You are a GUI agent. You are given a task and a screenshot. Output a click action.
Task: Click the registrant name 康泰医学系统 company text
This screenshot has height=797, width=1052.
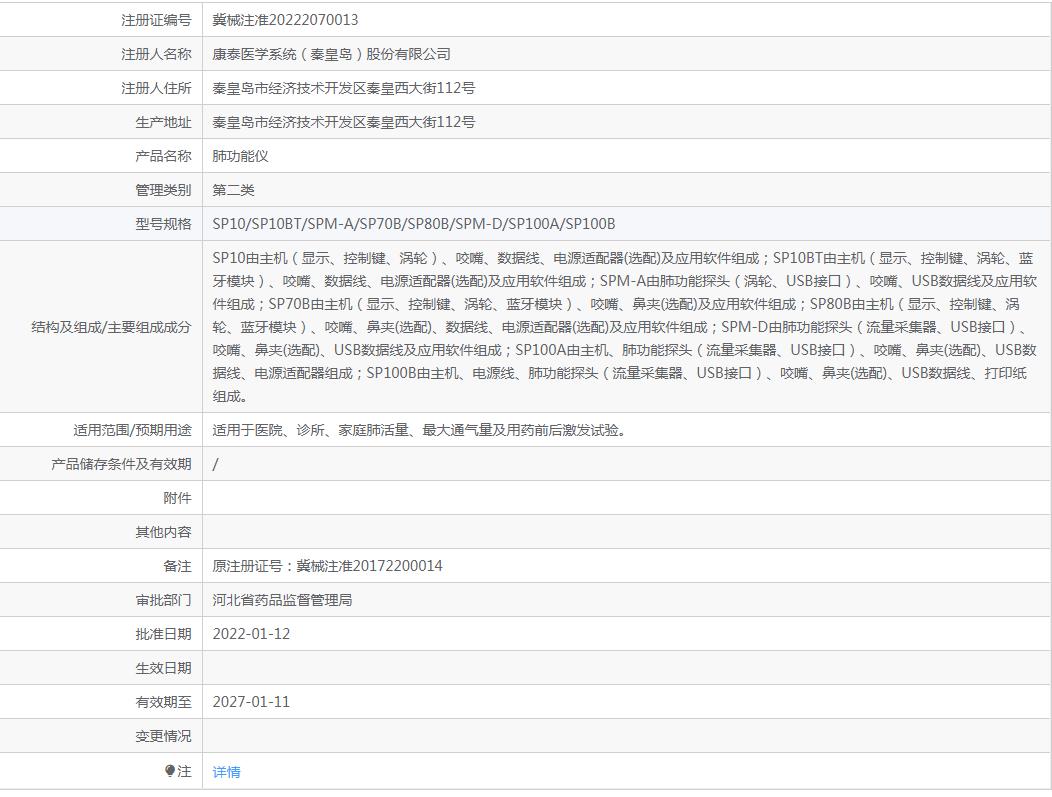(331, 54)
